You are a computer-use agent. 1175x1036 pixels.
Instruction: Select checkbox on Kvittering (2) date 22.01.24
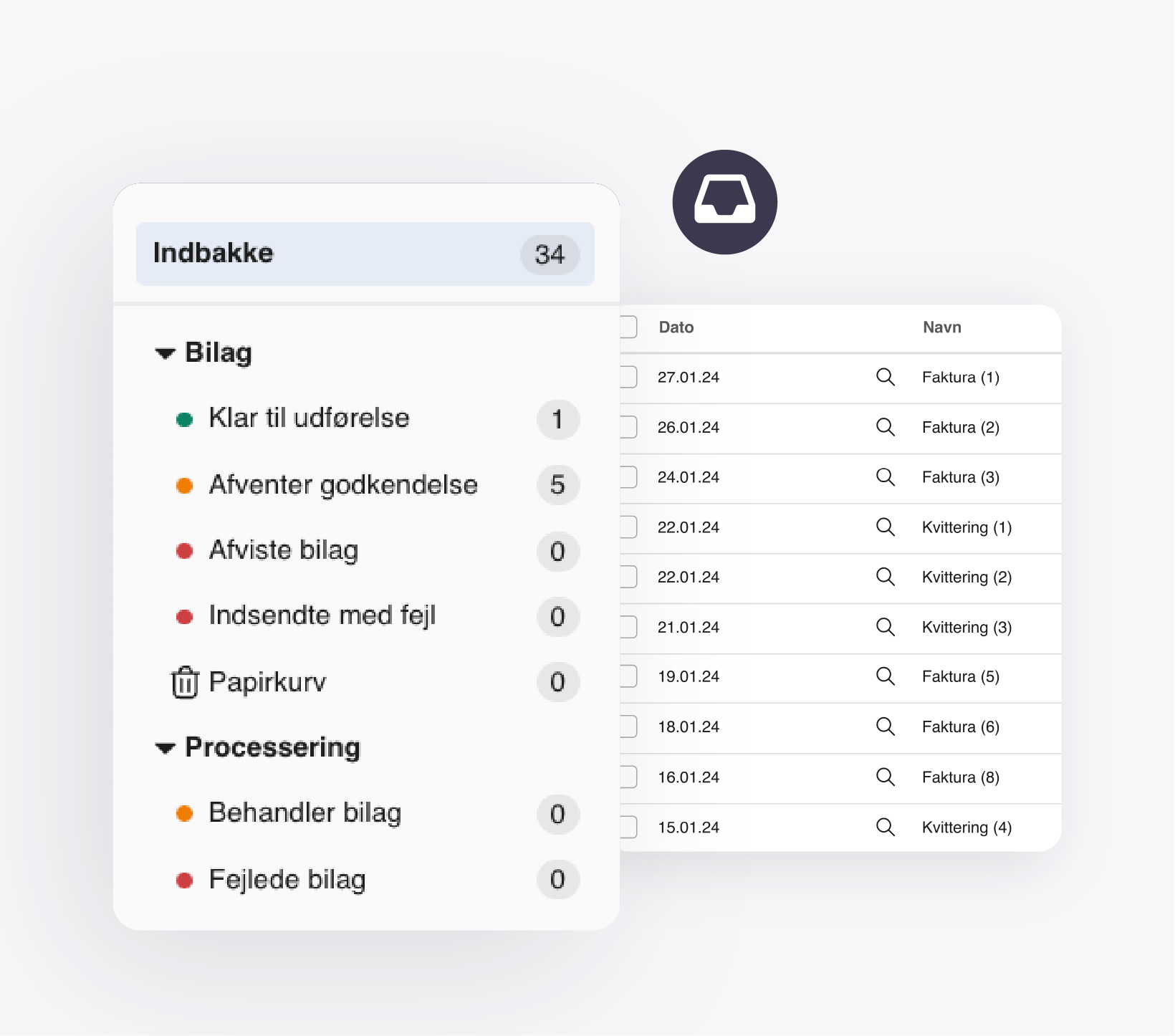click(628, 577)
